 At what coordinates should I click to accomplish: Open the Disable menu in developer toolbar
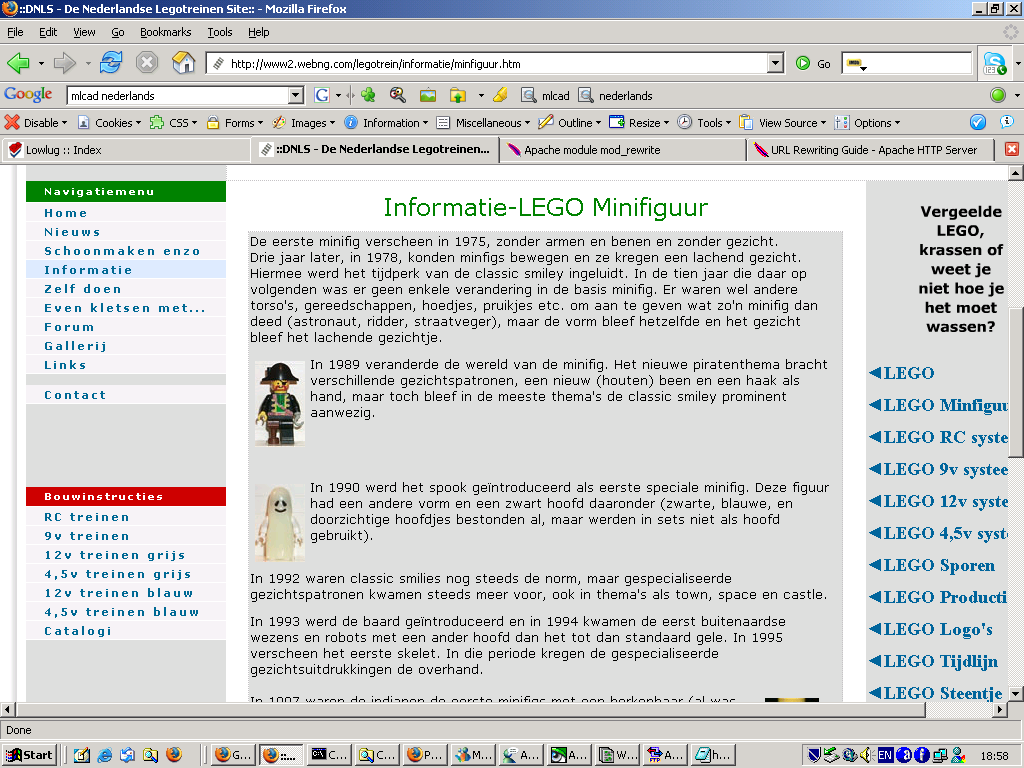pyautogui.click(x=36, y=123)
